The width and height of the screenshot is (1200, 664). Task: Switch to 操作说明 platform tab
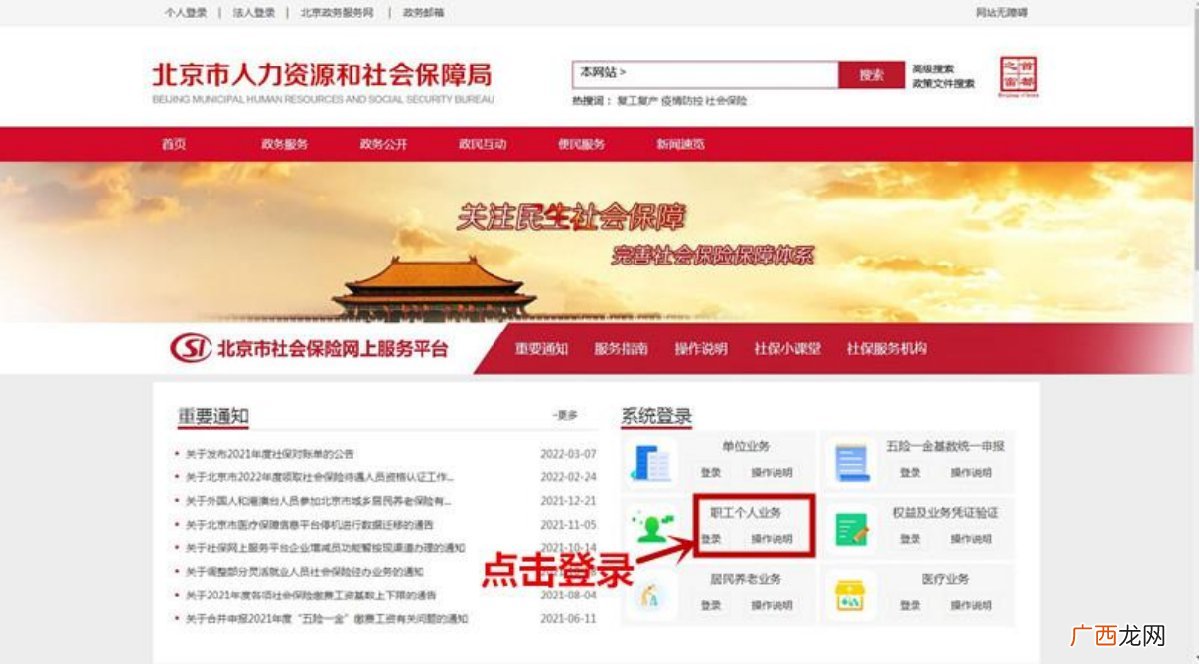click(x=701, y=349)
